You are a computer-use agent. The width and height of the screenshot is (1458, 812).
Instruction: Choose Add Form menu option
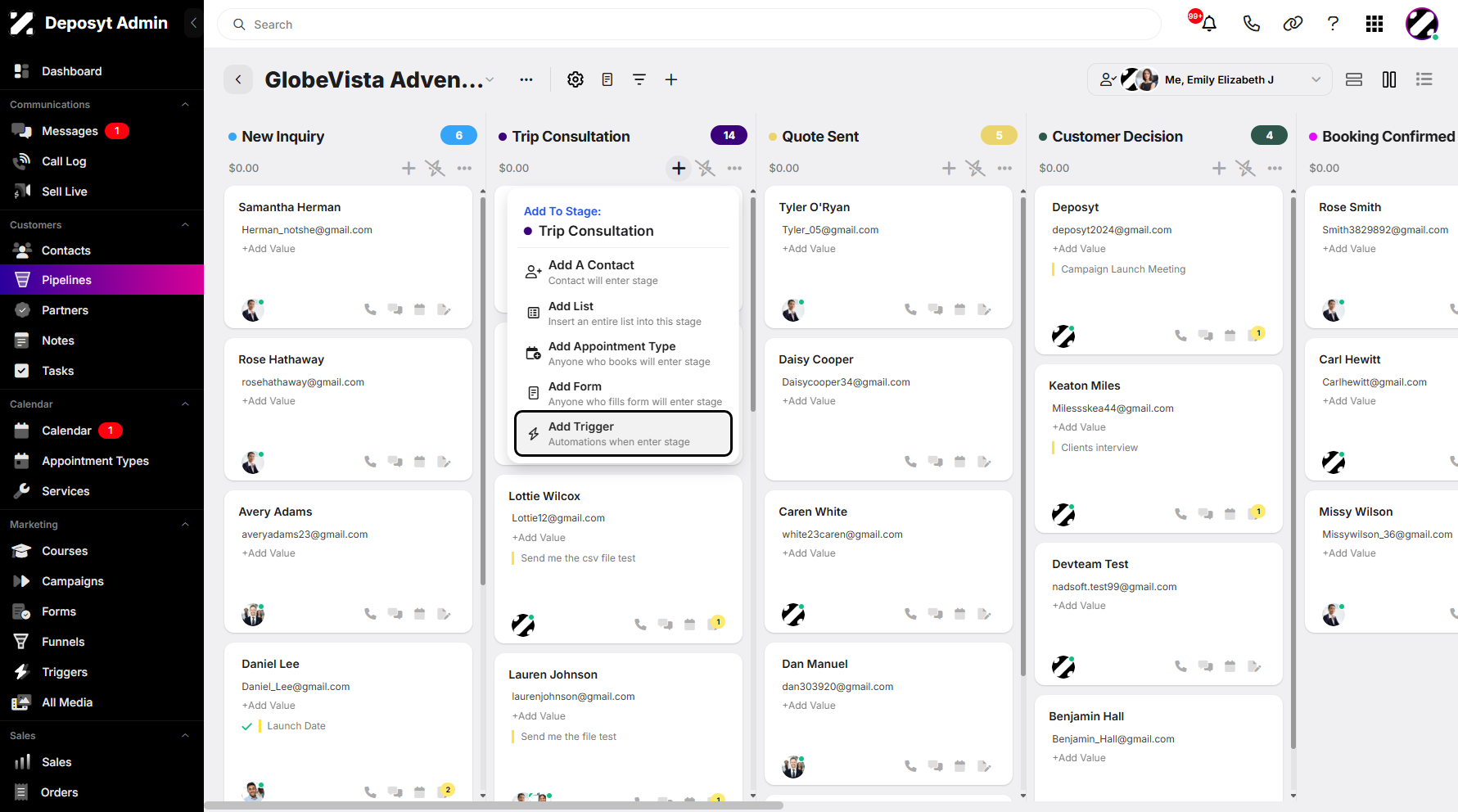point(623,394)
